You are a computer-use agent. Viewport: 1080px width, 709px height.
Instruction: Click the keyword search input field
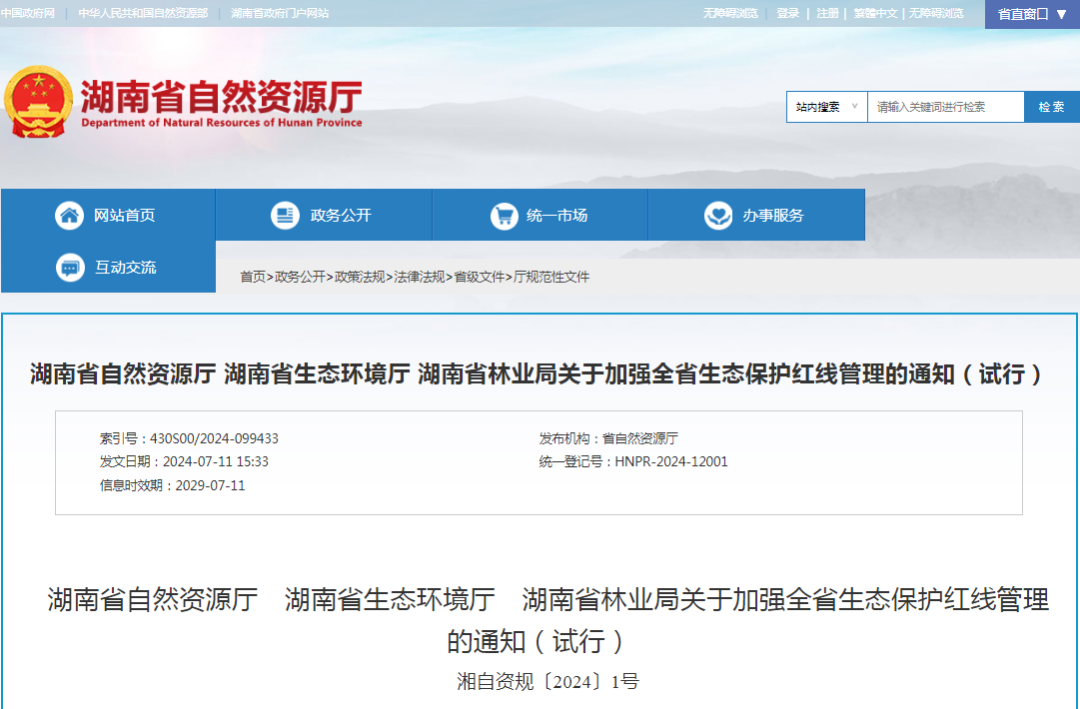(945, 107)
